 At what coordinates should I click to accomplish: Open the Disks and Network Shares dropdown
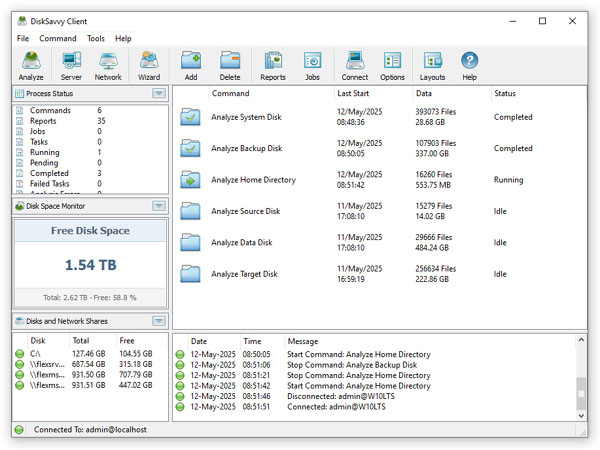pyautogui.click(x=159, y=321)
